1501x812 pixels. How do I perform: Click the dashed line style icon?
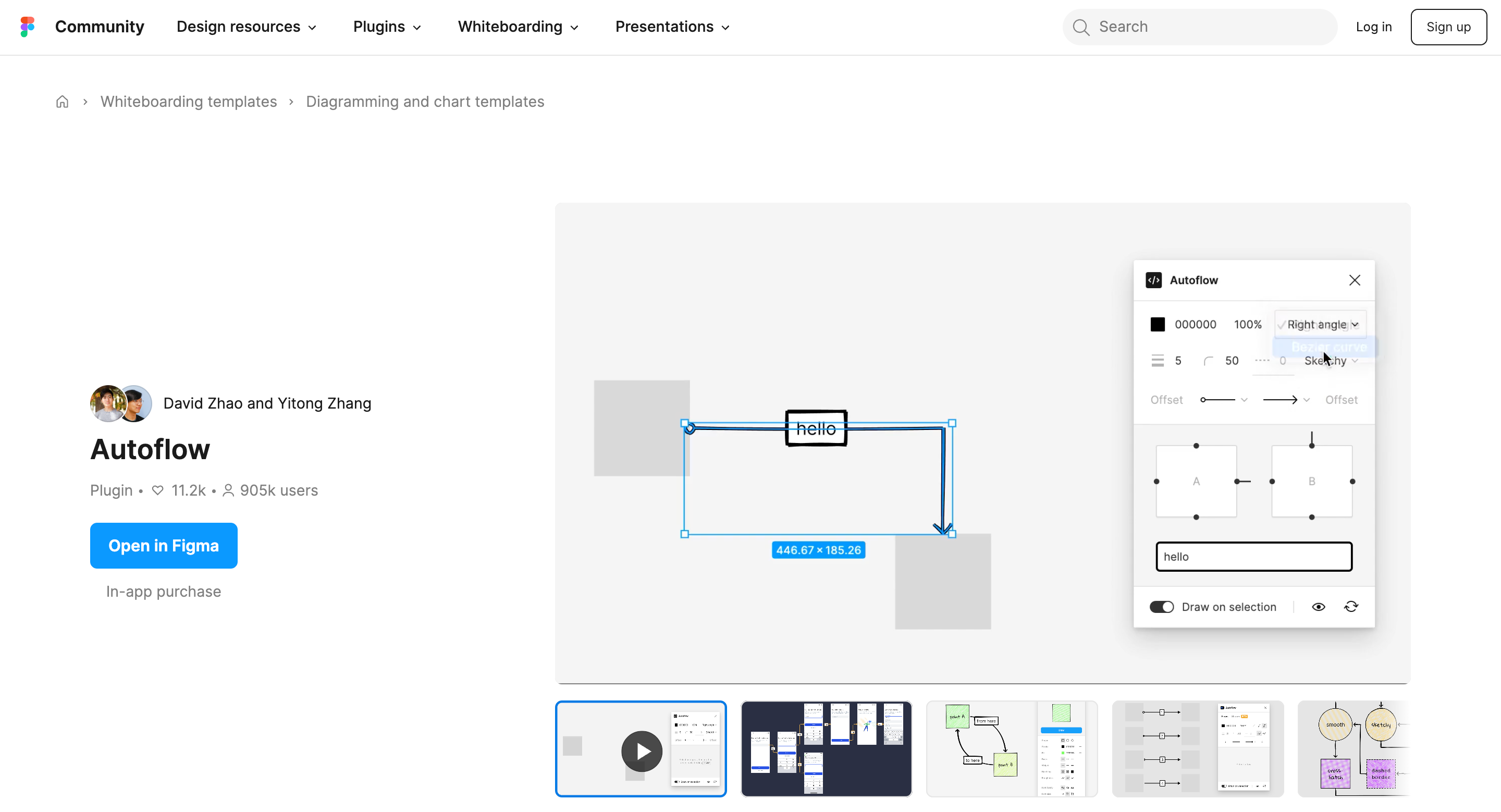point(1263,361)
